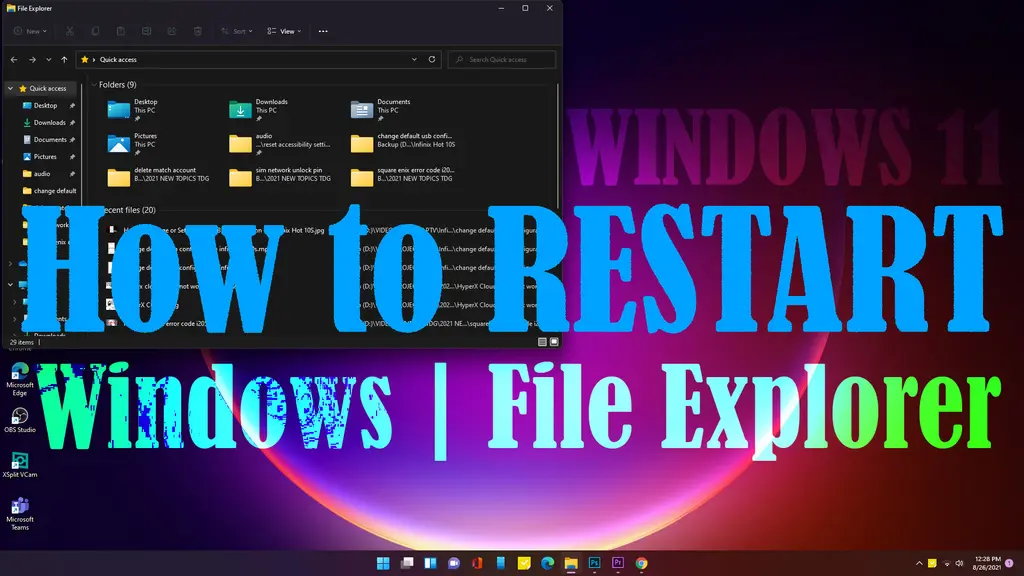Select Pictures in the navigation pane
Screen dimensions: 1024x576
[44, 157]
